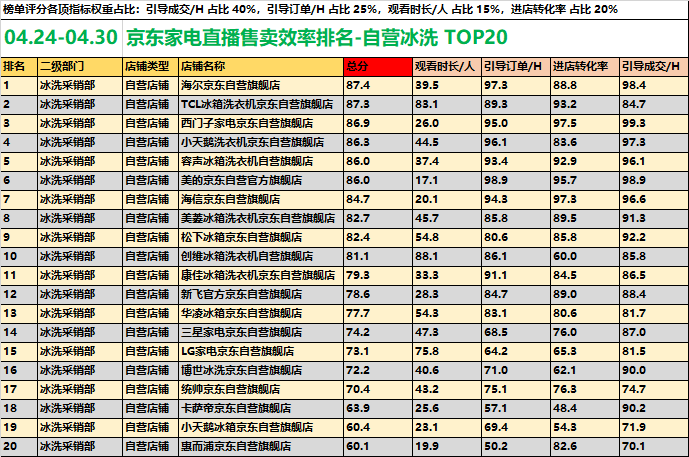The width and height of the screenshot is (689, 457).
Task: Click total score 87.3 for TCL
Action: coord(378,104)
